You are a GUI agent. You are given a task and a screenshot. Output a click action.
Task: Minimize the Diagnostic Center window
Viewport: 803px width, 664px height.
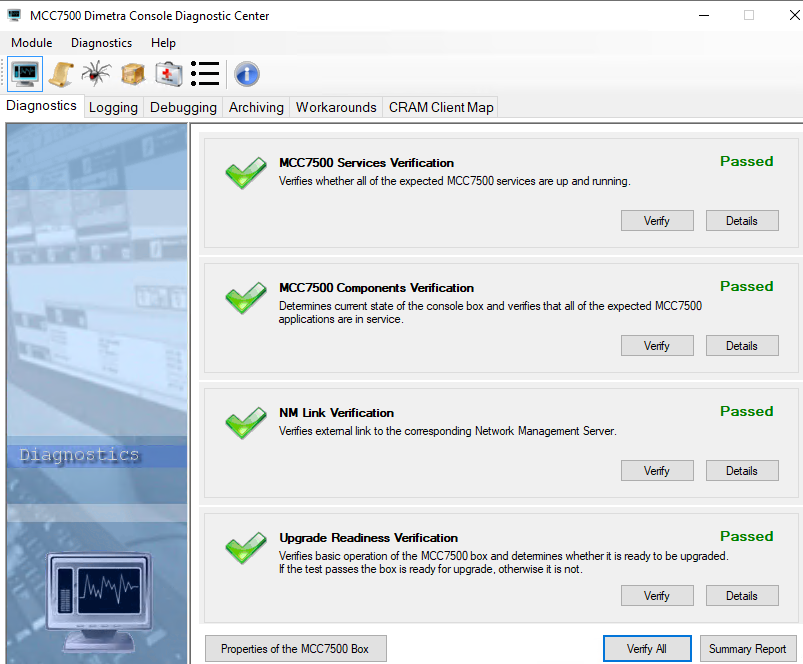pyautogui.click(x=704, y=15)
